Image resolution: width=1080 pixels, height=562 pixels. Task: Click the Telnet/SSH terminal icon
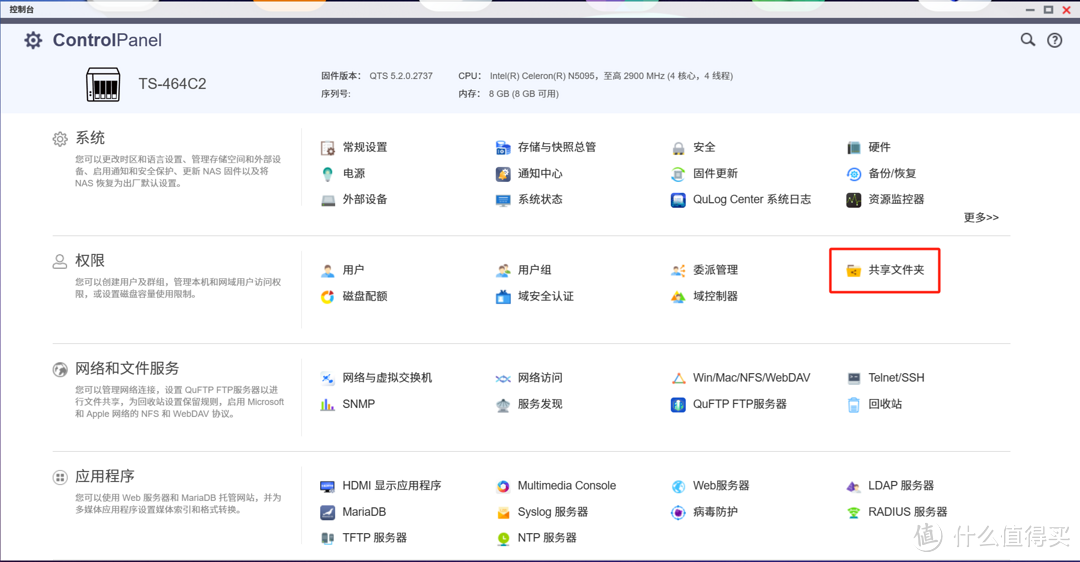coord(853,377)
